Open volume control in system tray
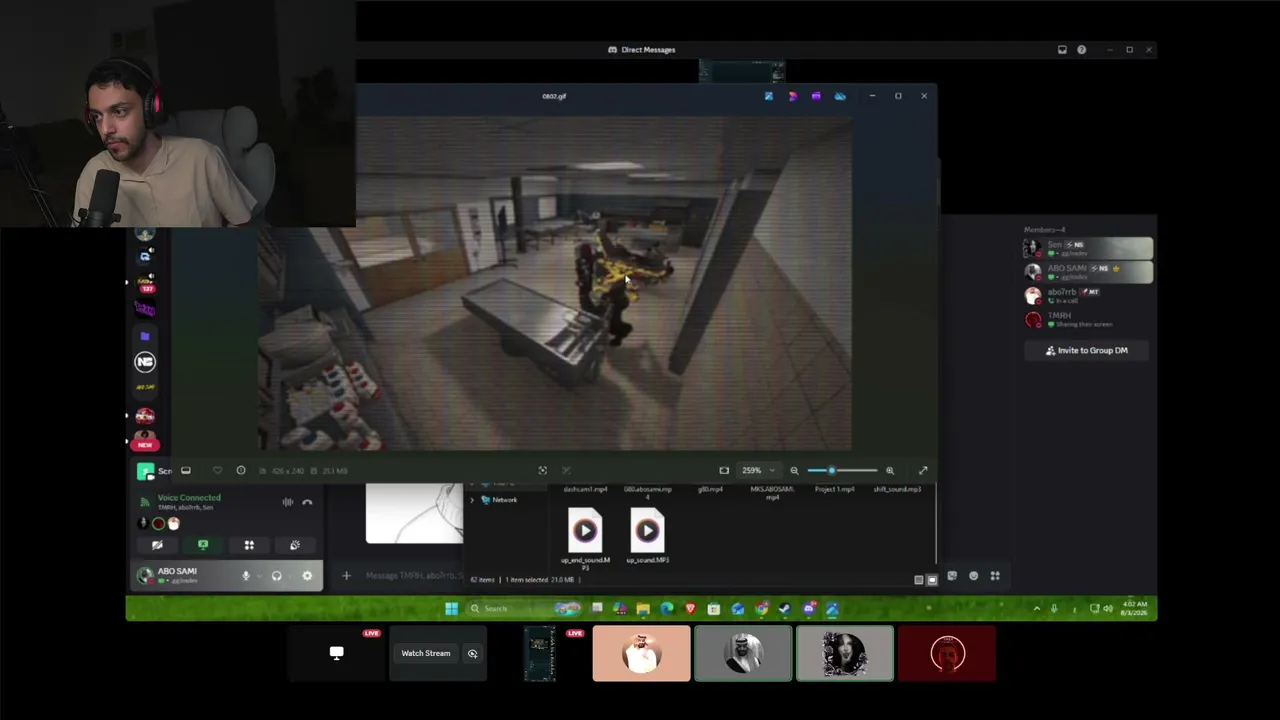The height and width of the screenshot is (720, 1280). coord(1108,608)
